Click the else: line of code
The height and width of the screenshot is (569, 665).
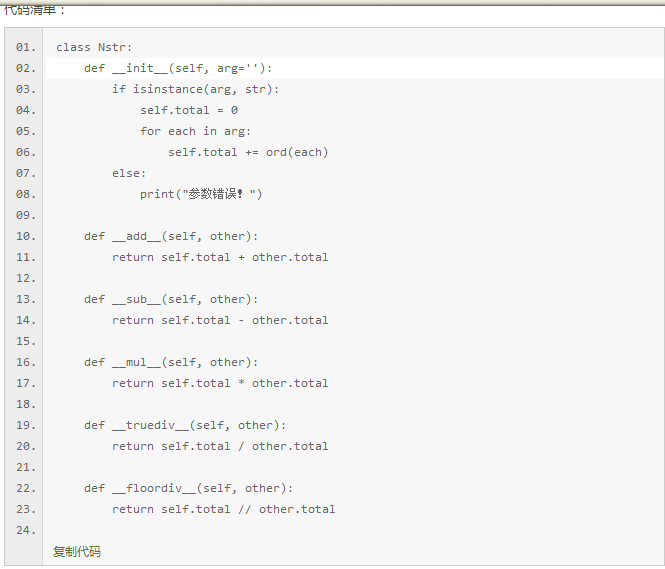[x=129, y=173]
